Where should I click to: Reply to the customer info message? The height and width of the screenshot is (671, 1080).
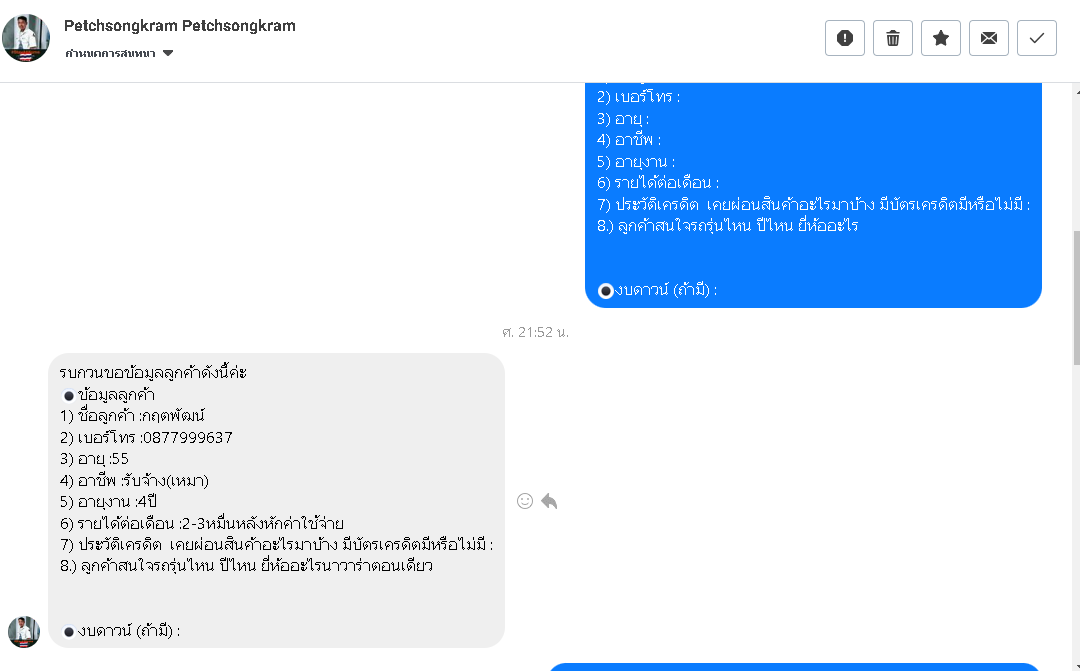point(549,501)
